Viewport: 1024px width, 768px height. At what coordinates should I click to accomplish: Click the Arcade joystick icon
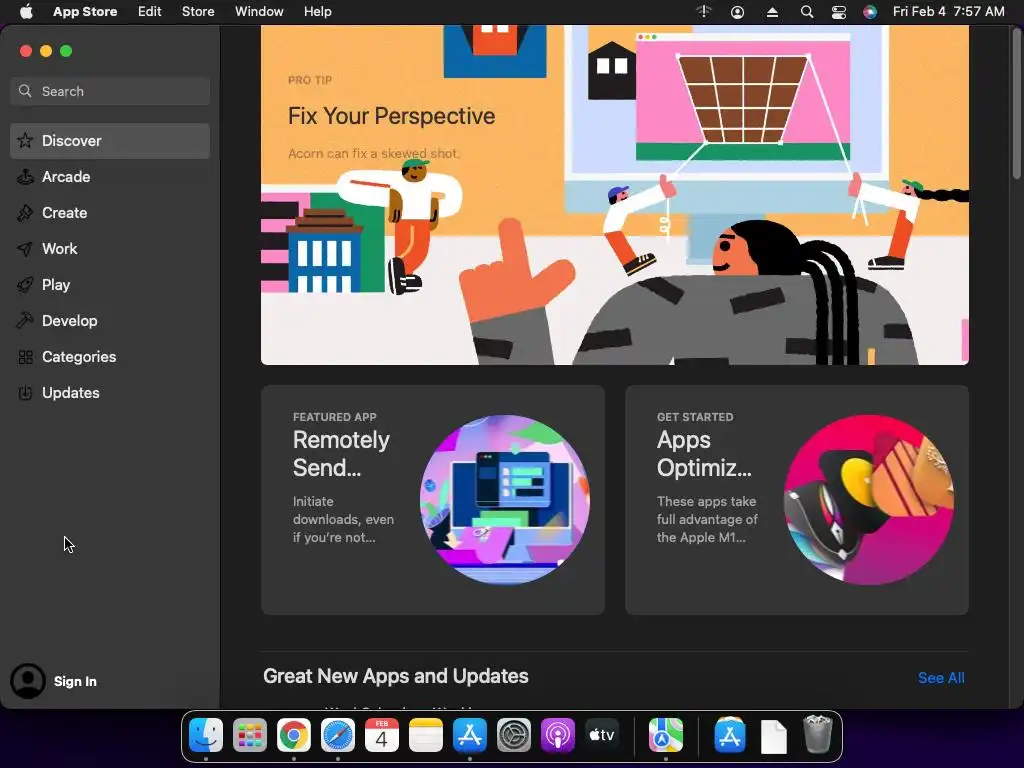[x=25, y=176]
